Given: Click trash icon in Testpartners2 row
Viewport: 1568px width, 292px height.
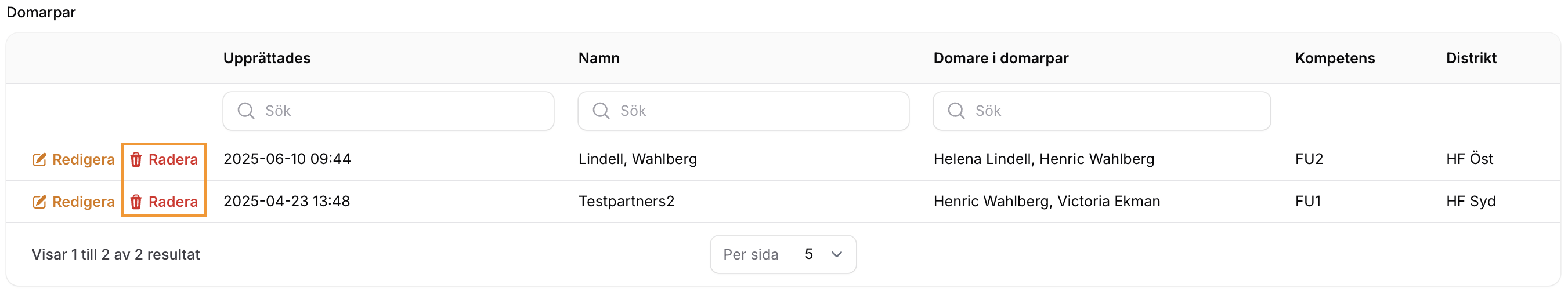Looking at the screenshot, I should coord(136,202).
